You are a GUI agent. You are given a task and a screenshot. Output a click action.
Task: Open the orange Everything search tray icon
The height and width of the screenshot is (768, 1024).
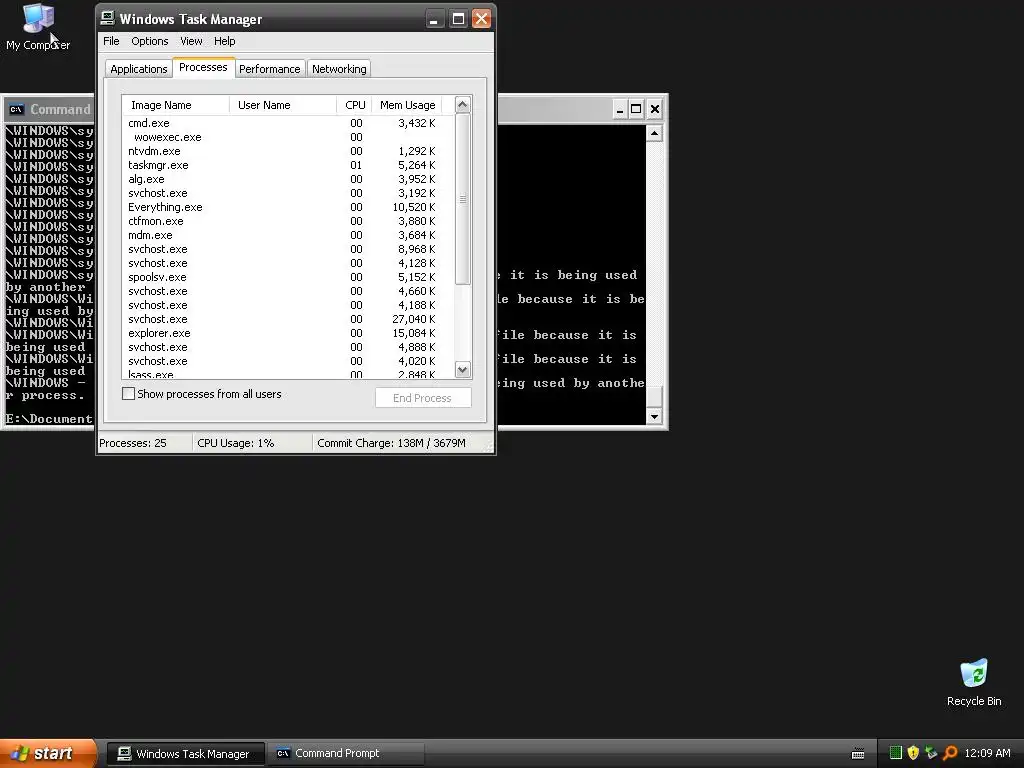pos(950,753)
